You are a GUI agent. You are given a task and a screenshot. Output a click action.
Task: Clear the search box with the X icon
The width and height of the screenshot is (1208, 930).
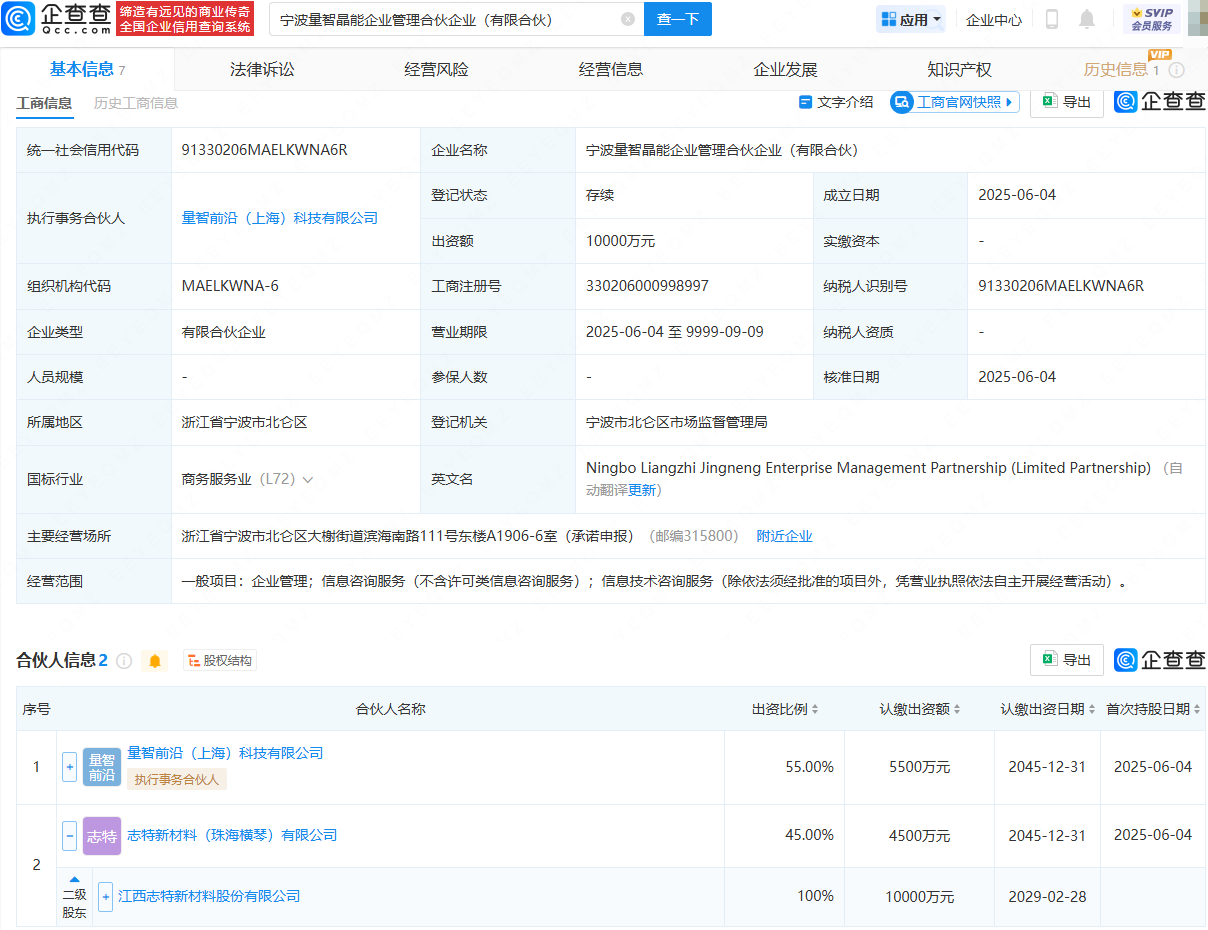(x=627, y=19)
